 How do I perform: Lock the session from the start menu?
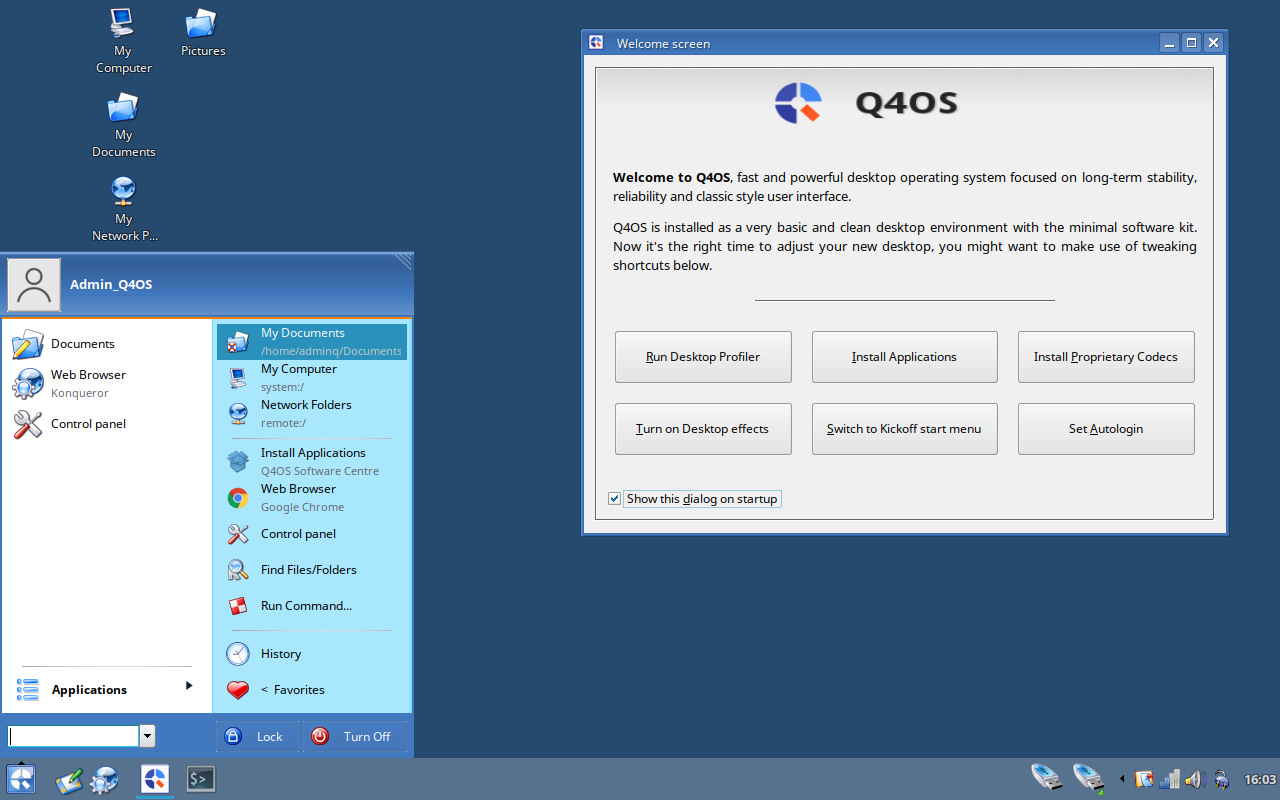tap(257, 737)
